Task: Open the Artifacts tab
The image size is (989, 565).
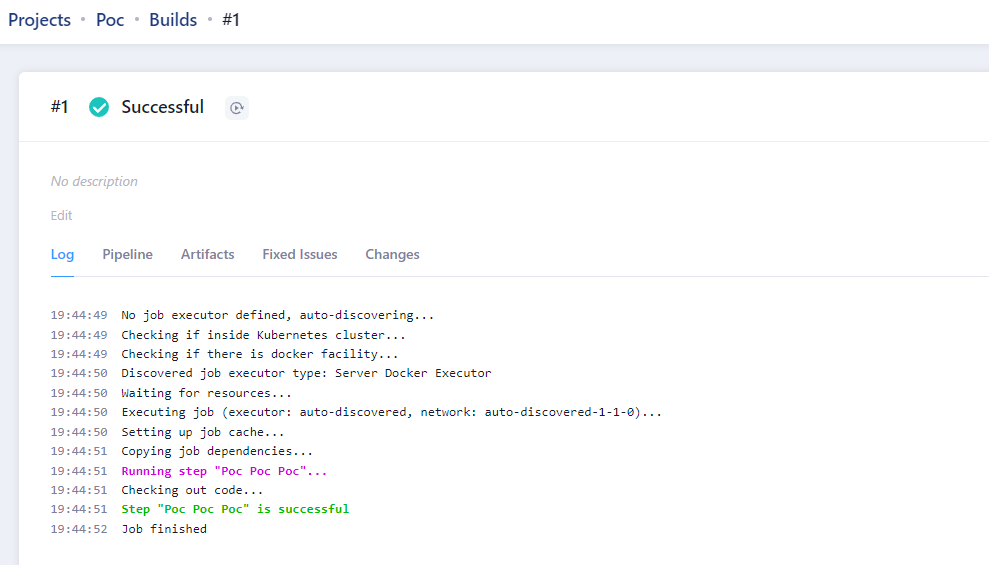Action: (x=207, y=255)
